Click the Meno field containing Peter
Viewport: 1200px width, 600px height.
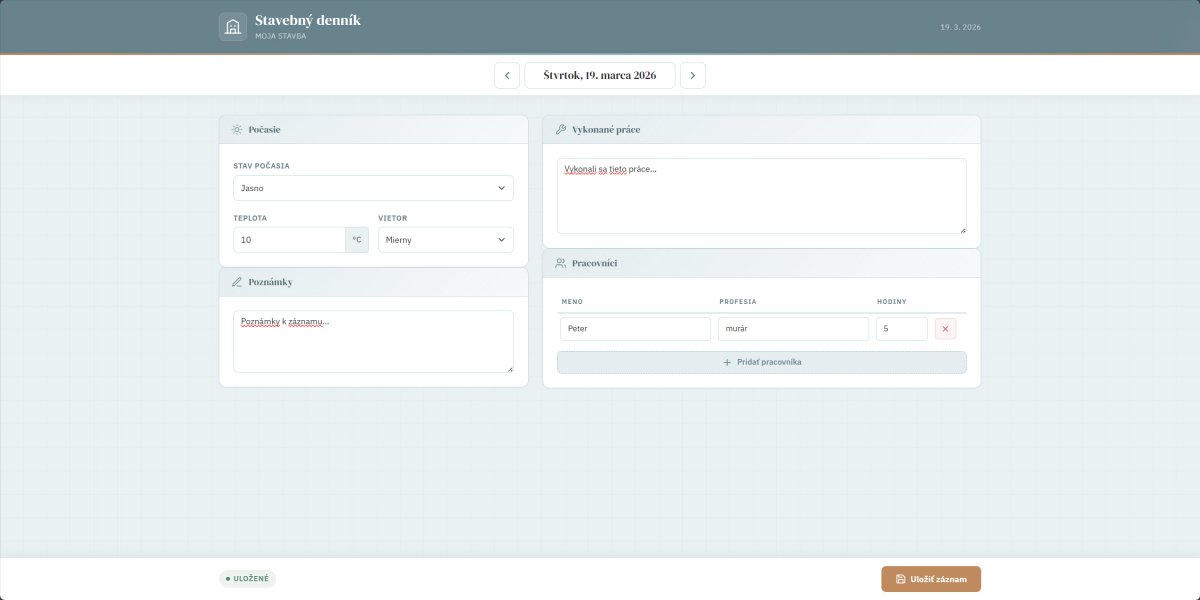point(634,329)
